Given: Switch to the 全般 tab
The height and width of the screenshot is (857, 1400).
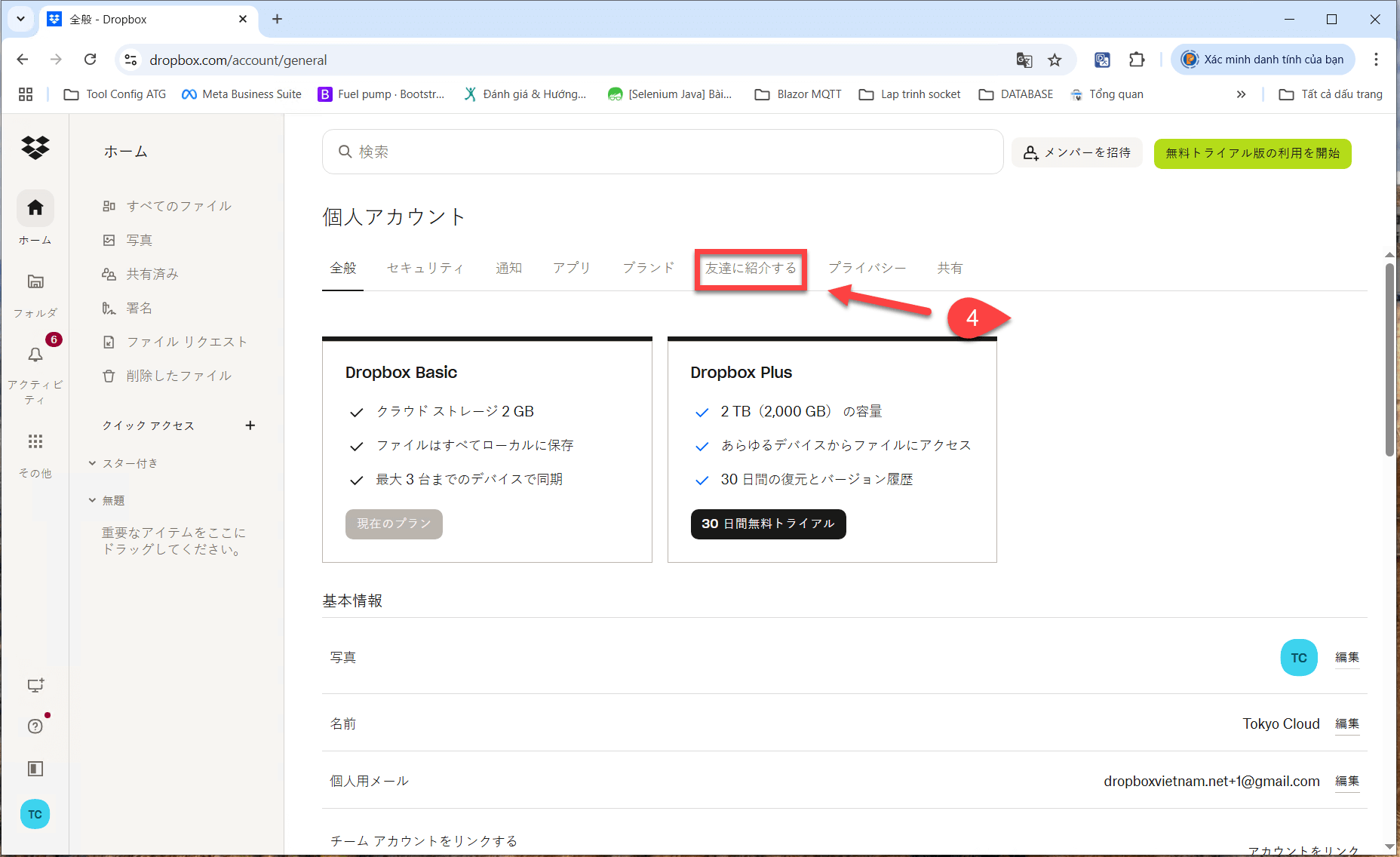Looking at the screenshot, I should [343, 268].
